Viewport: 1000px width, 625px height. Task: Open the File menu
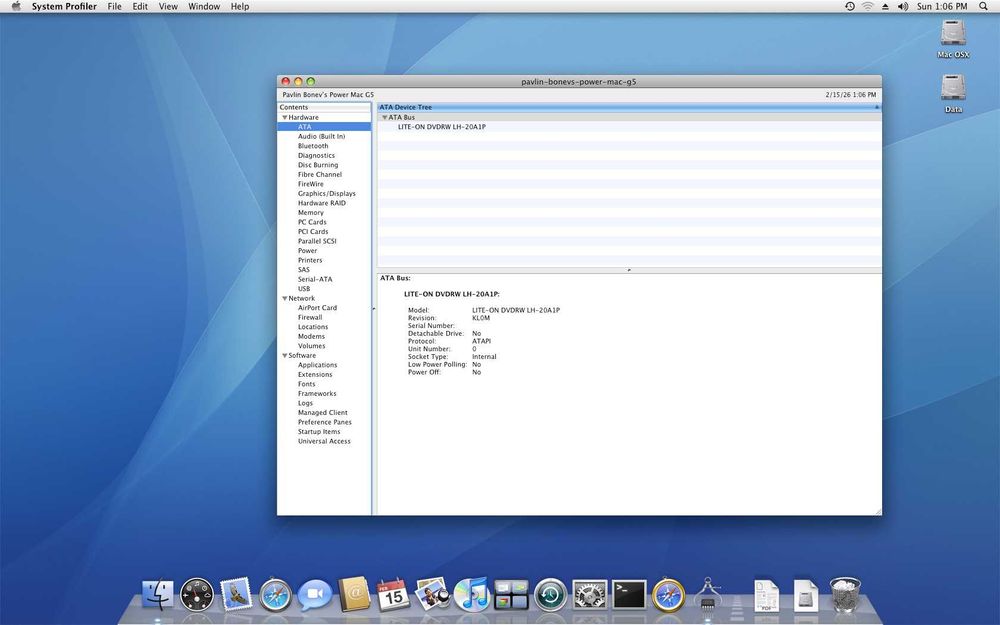[x=115, y=6]
